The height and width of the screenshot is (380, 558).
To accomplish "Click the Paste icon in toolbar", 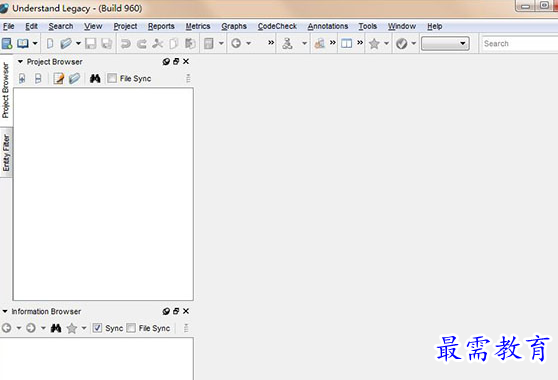I will (190, 43).
